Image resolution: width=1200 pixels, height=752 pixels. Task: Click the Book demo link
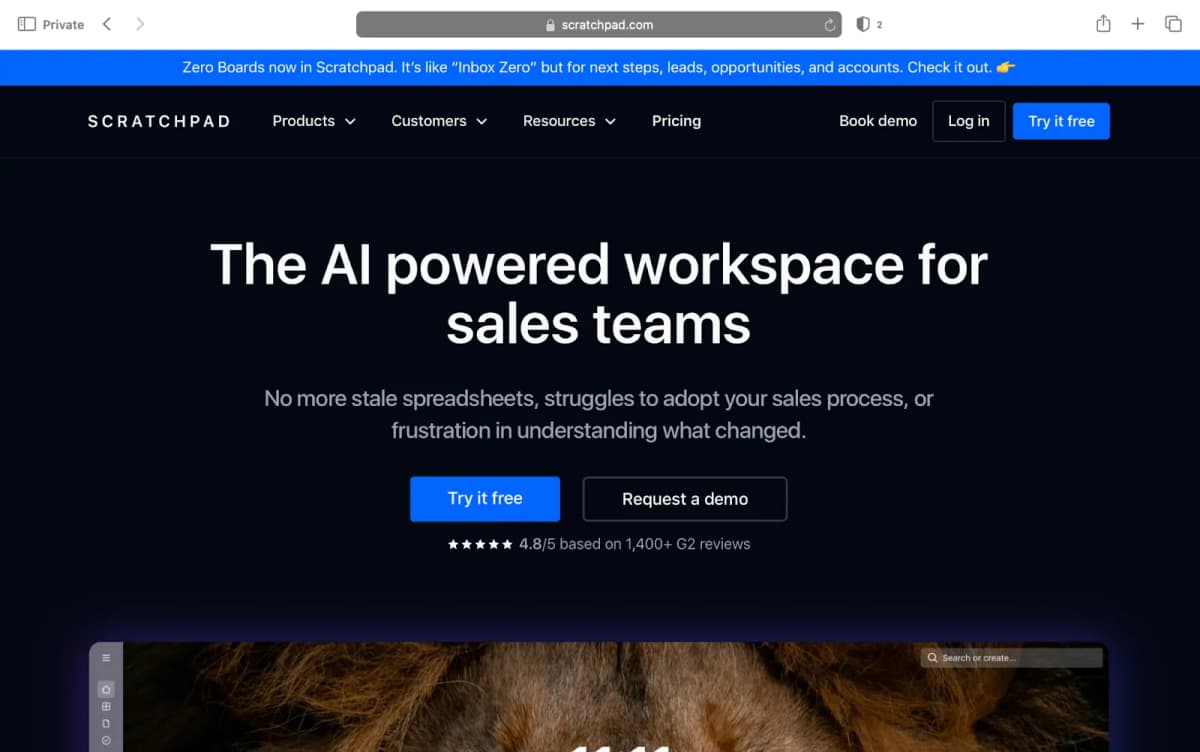point(878,121)
